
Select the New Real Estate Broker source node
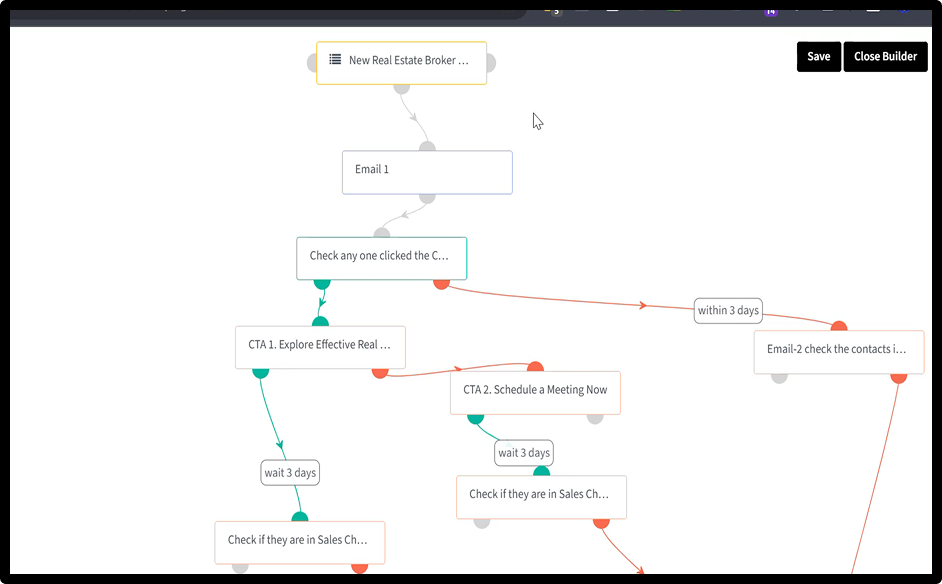401,62
